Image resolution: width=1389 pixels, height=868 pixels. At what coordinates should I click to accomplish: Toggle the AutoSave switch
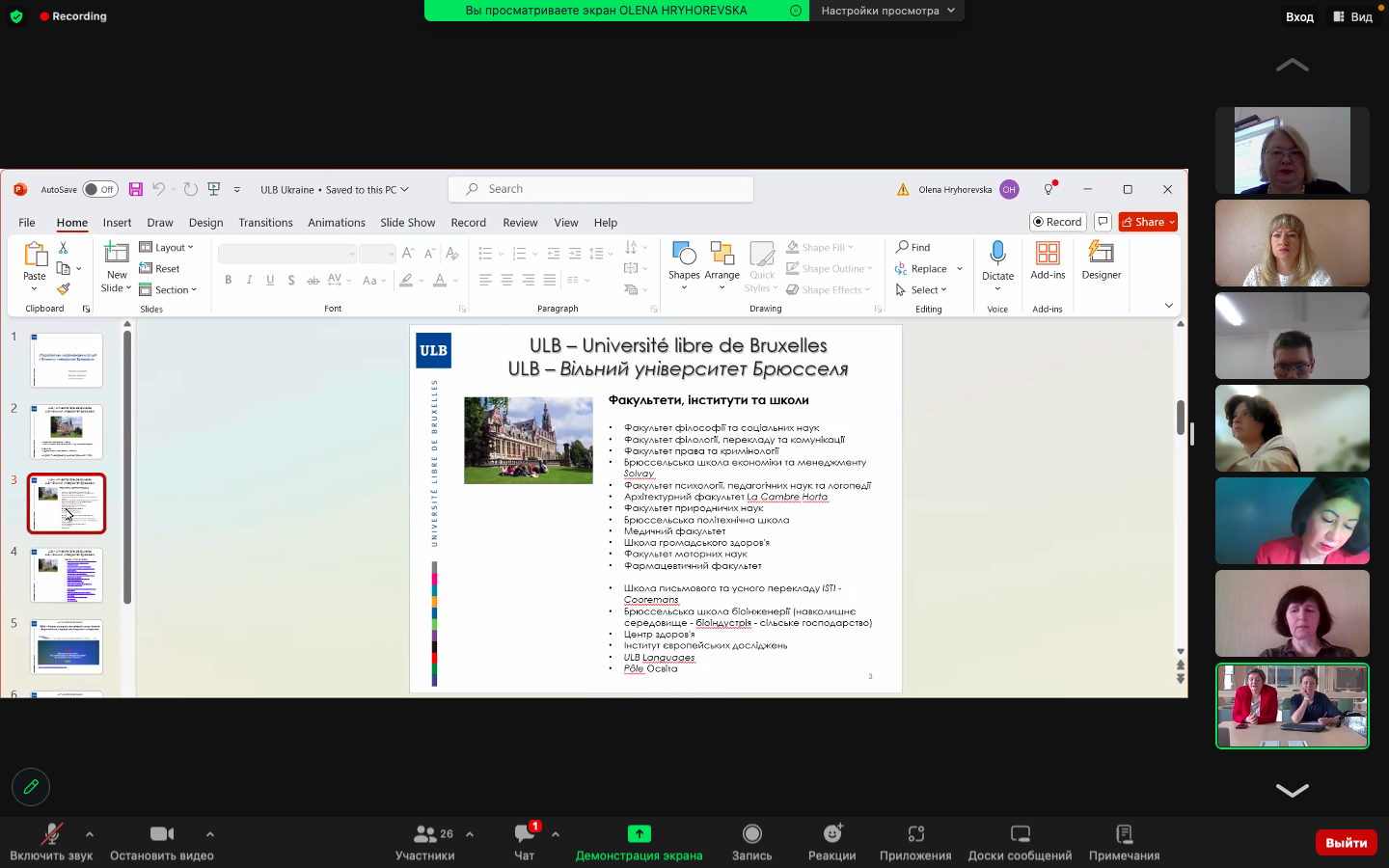[99, 189]
